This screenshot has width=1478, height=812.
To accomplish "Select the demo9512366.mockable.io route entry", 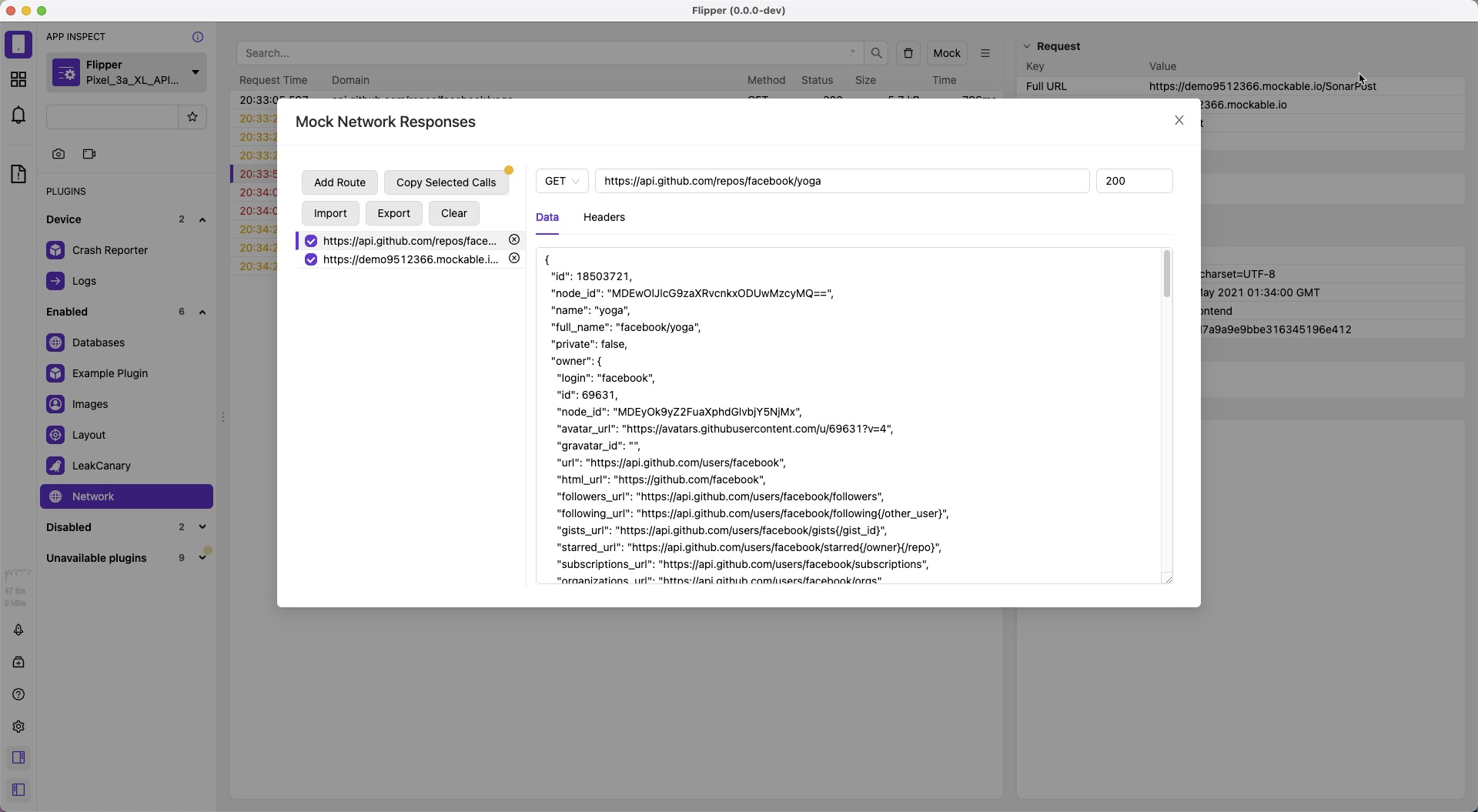I will click(x=410, y=259).
